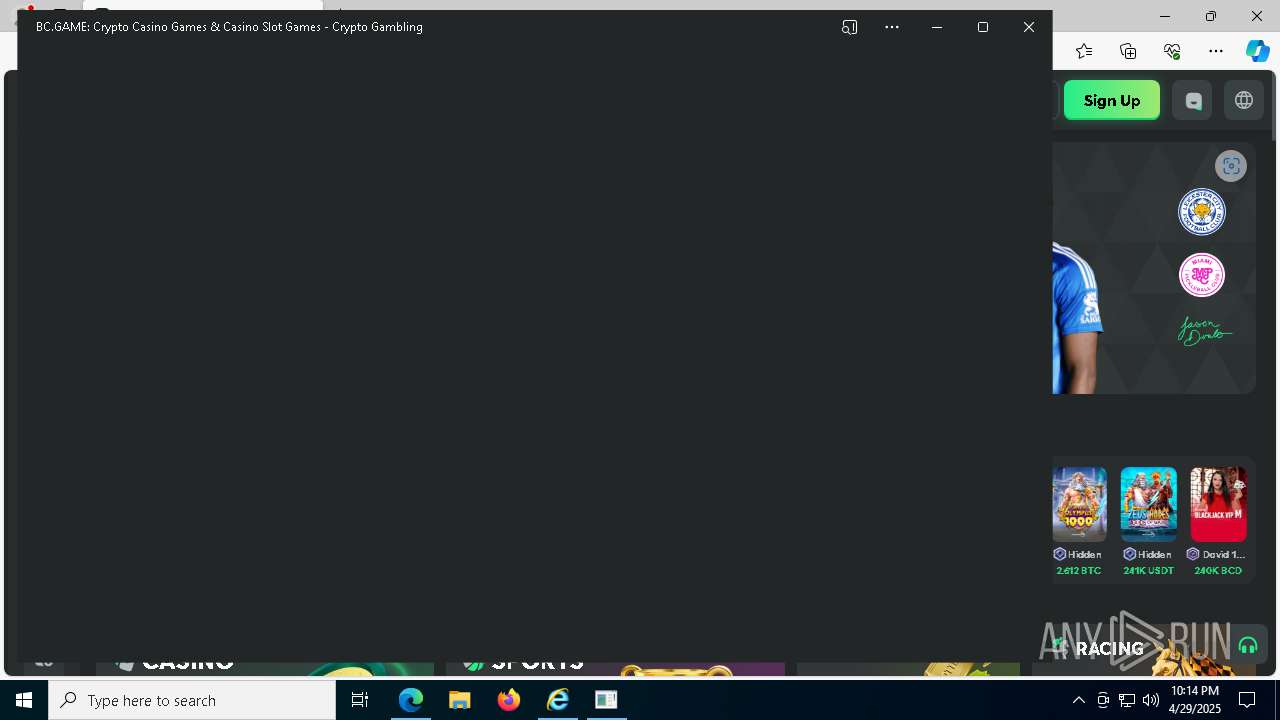Open the globe language selector icon
Viewport: 1280px width, 720px height.
point(1244,100)
